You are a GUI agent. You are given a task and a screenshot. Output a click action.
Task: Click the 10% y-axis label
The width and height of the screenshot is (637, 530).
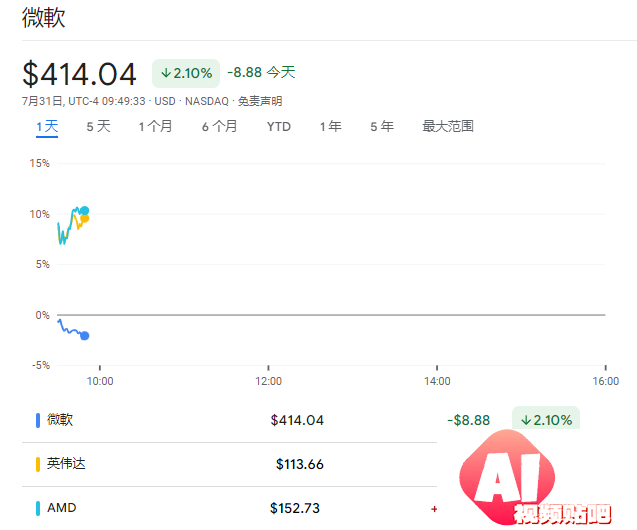39,214
